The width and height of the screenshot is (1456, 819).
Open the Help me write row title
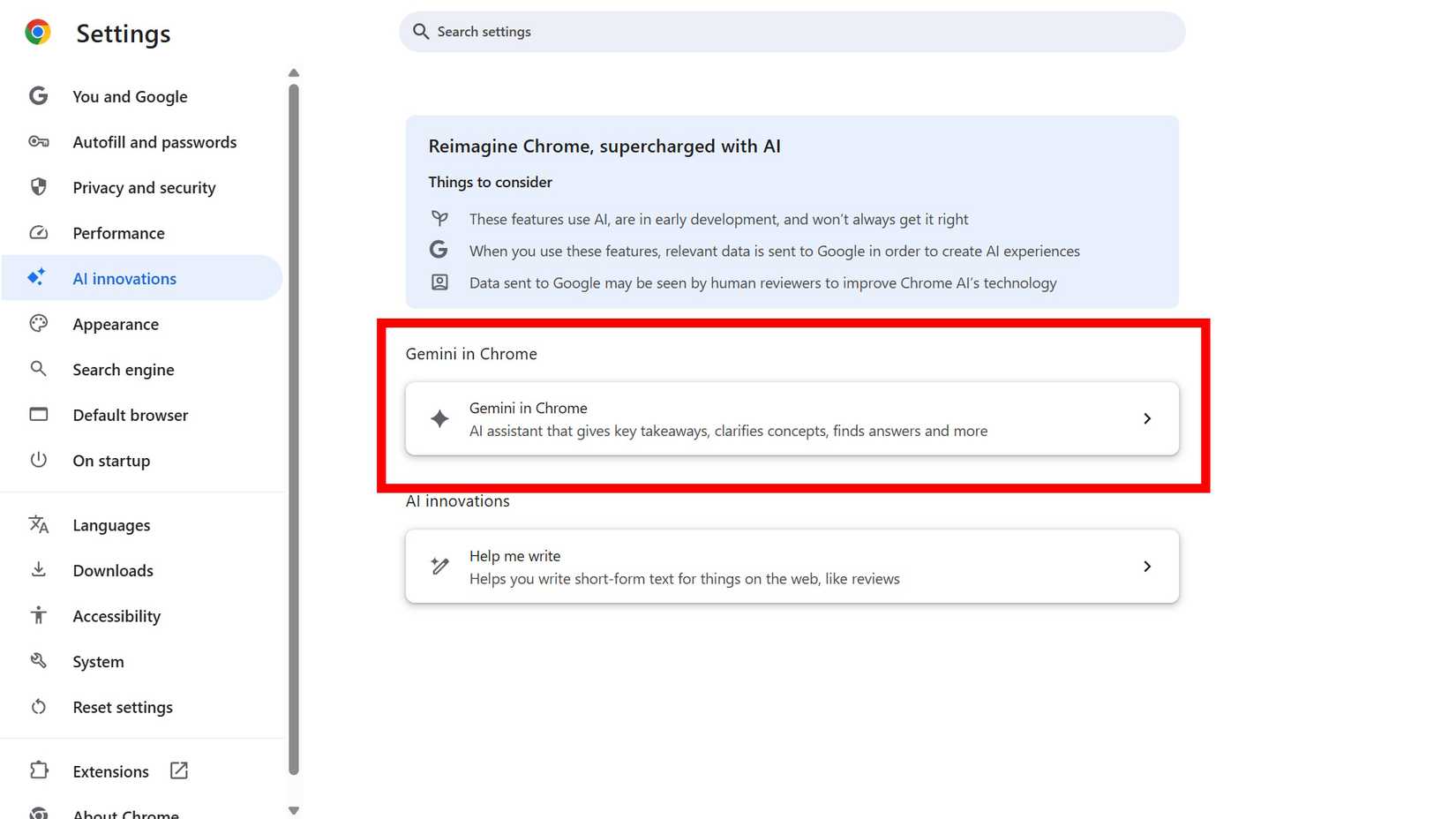click(x=514, y=556)
